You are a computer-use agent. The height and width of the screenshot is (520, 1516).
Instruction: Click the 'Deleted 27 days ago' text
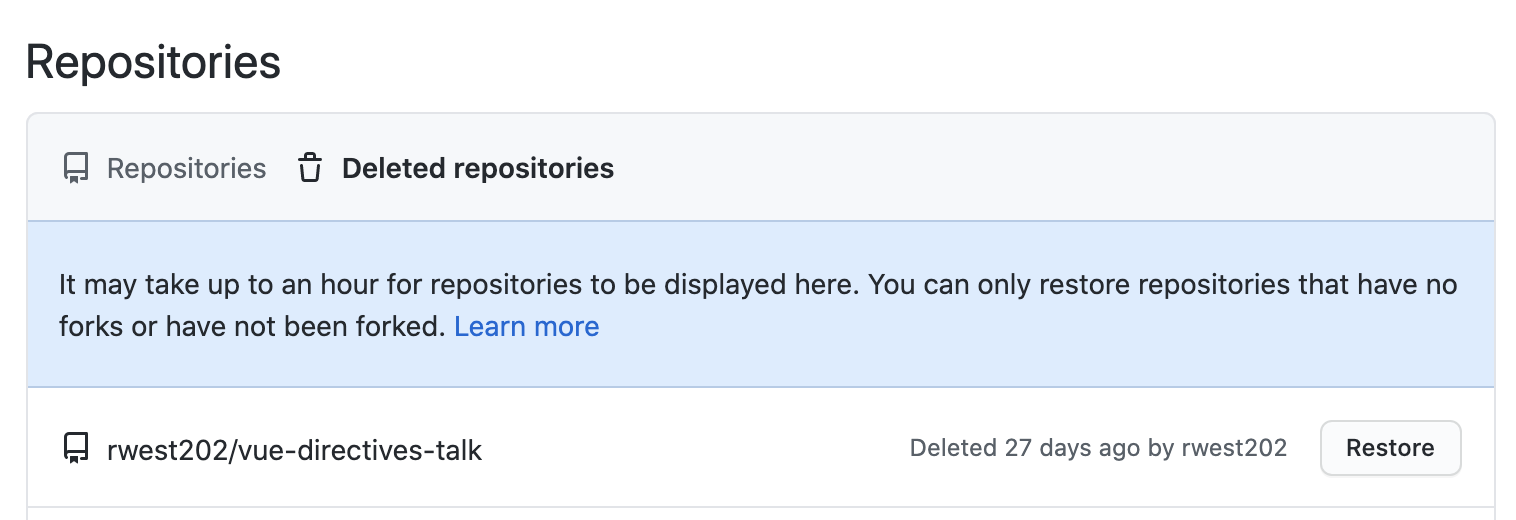click(1025, 448)
